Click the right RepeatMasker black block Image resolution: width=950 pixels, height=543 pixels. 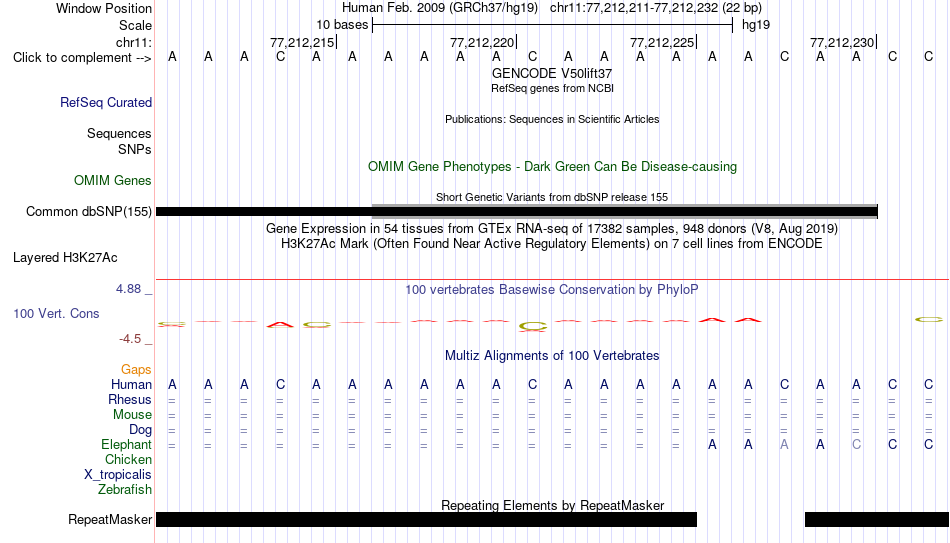click(x=877, y=519)
